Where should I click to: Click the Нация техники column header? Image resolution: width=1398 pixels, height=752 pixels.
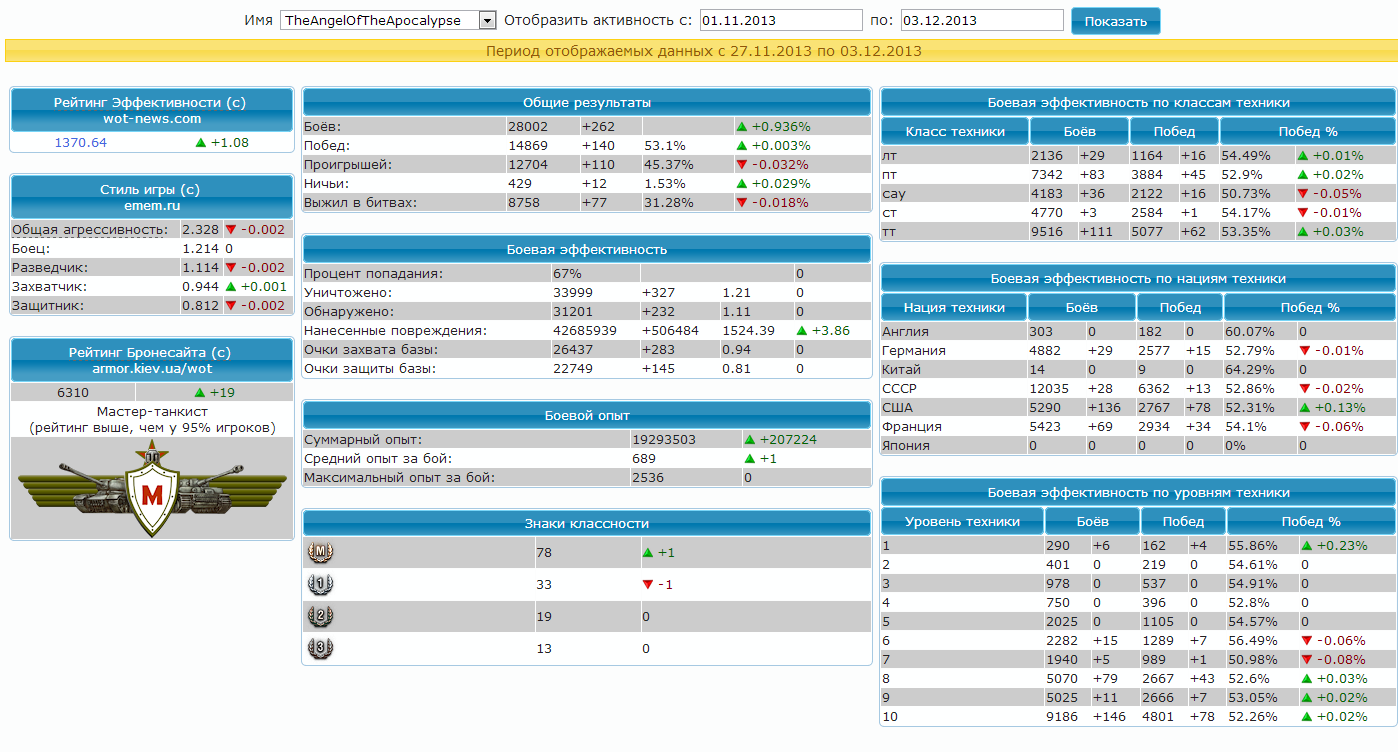pyautogui.click(x=954, y=308)
